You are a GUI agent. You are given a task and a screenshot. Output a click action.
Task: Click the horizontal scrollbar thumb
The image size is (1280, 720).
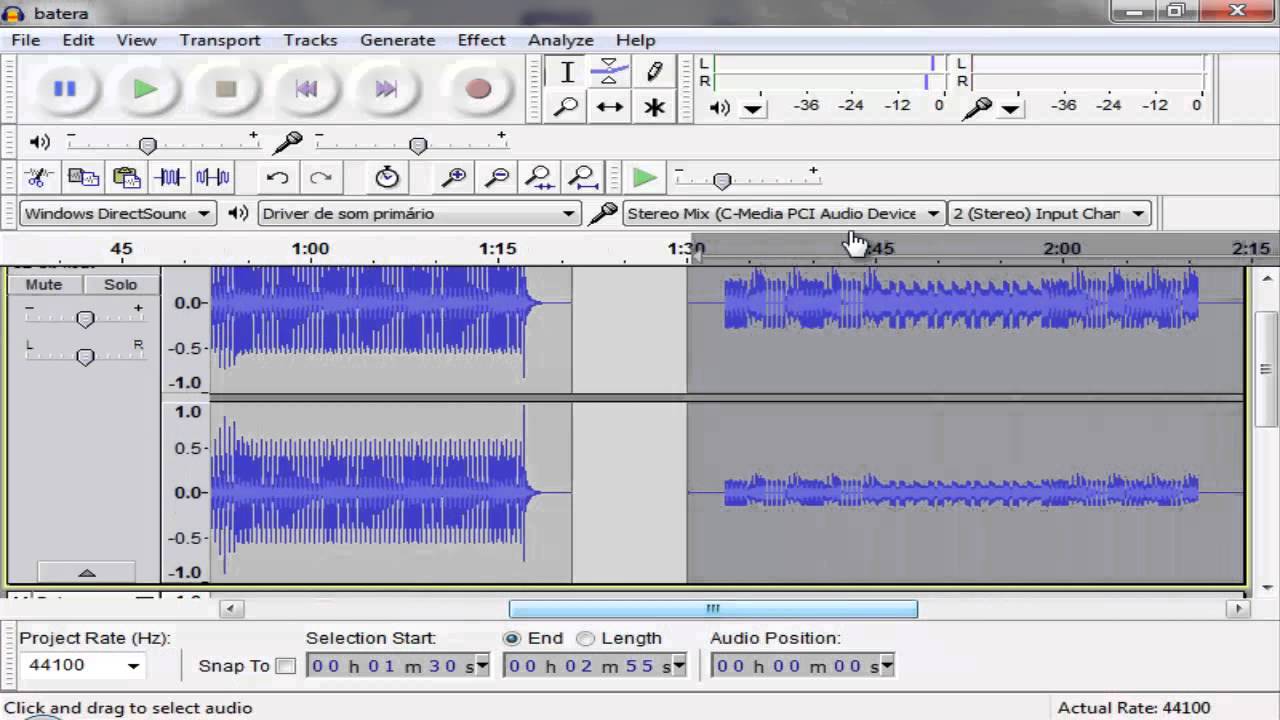click(x=713, y=608)
